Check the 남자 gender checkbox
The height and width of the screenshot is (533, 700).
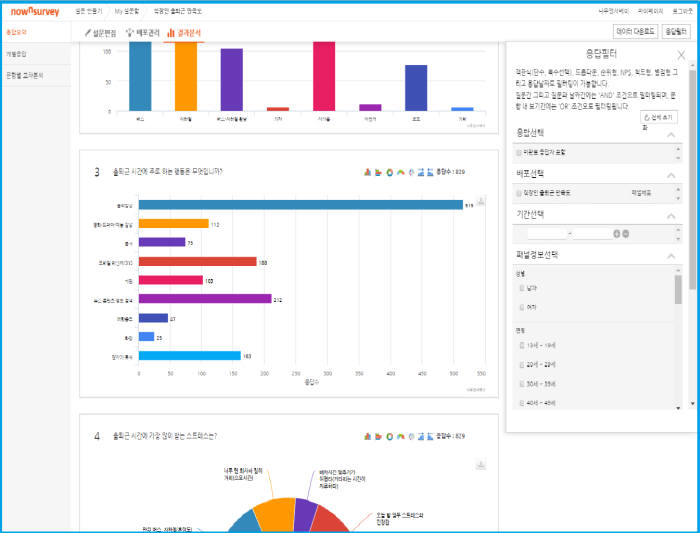[522, 288]
